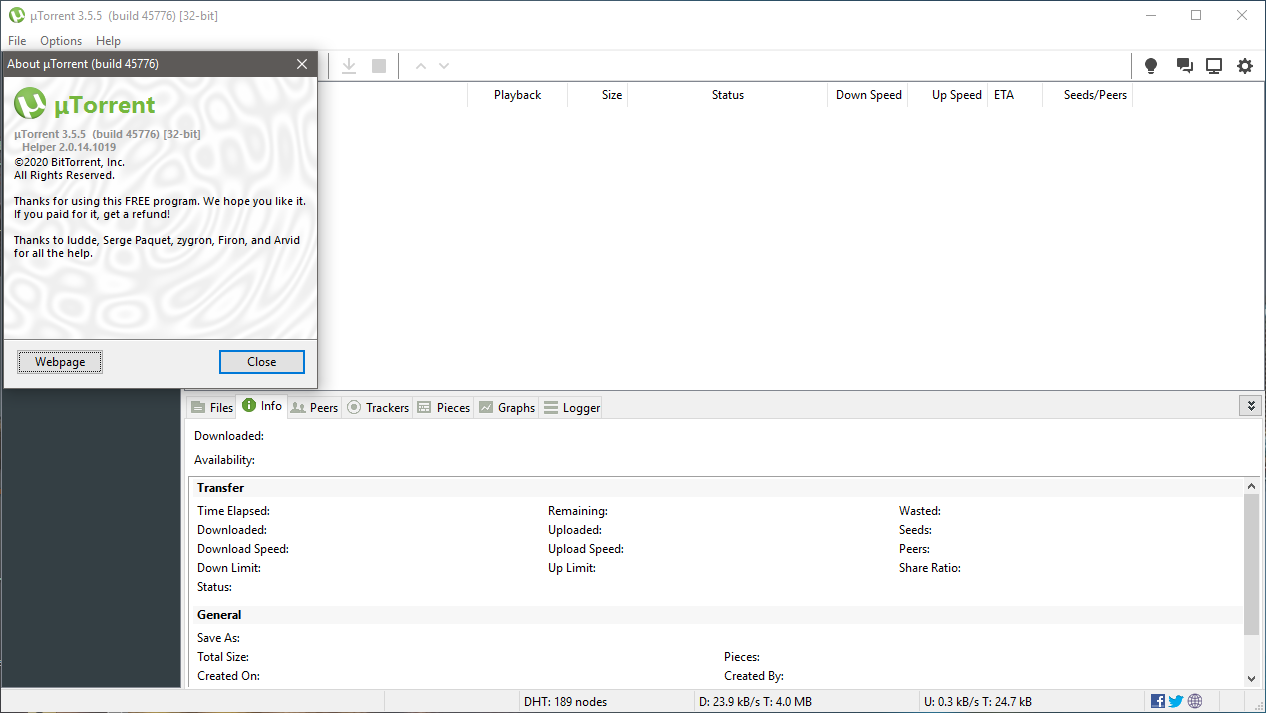Click the move up queue arrow

click(421, 66)
